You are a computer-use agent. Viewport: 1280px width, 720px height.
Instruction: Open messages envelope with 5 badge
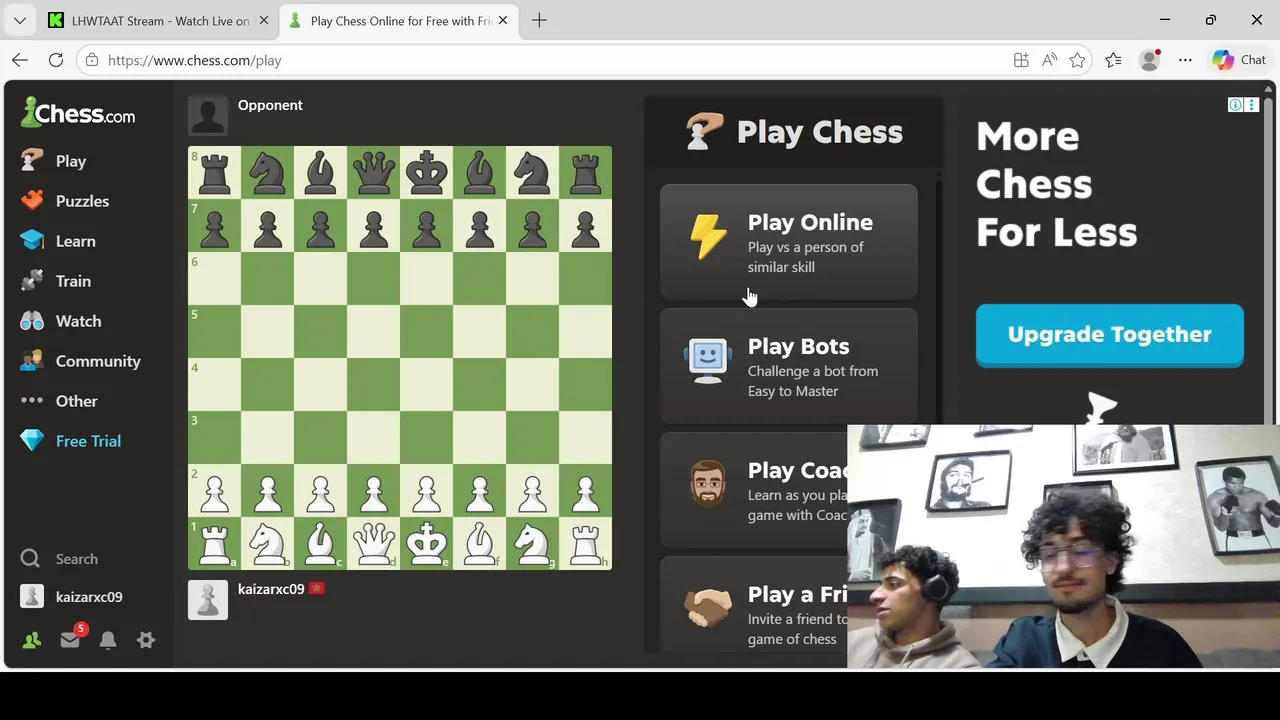(70, 639)
